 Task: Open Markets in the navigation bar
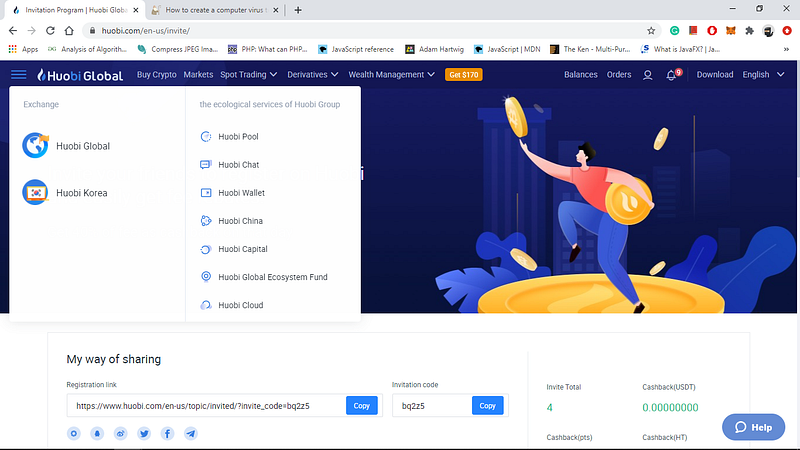pos(198,74)
